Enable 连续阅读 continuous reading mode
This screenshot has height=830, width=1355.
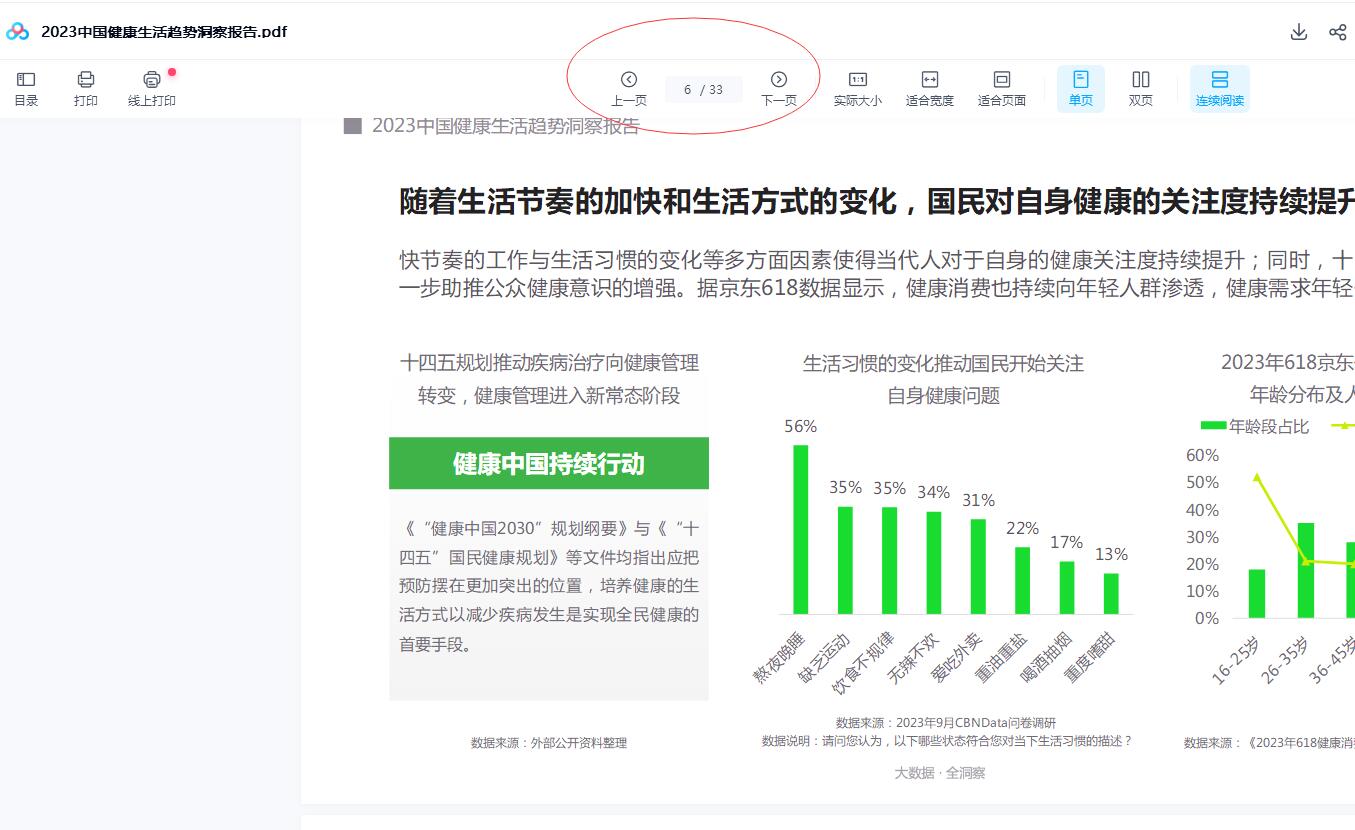pyautogui.click(x=1220, y=87)
